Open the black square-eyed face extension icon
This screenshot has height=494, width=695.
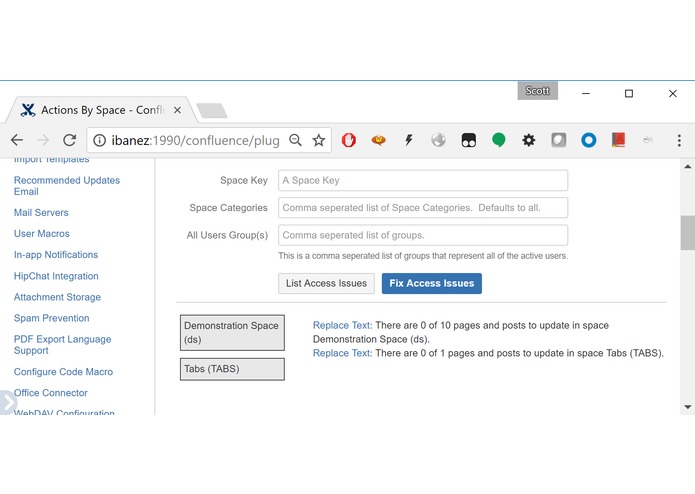pos(469,140)
